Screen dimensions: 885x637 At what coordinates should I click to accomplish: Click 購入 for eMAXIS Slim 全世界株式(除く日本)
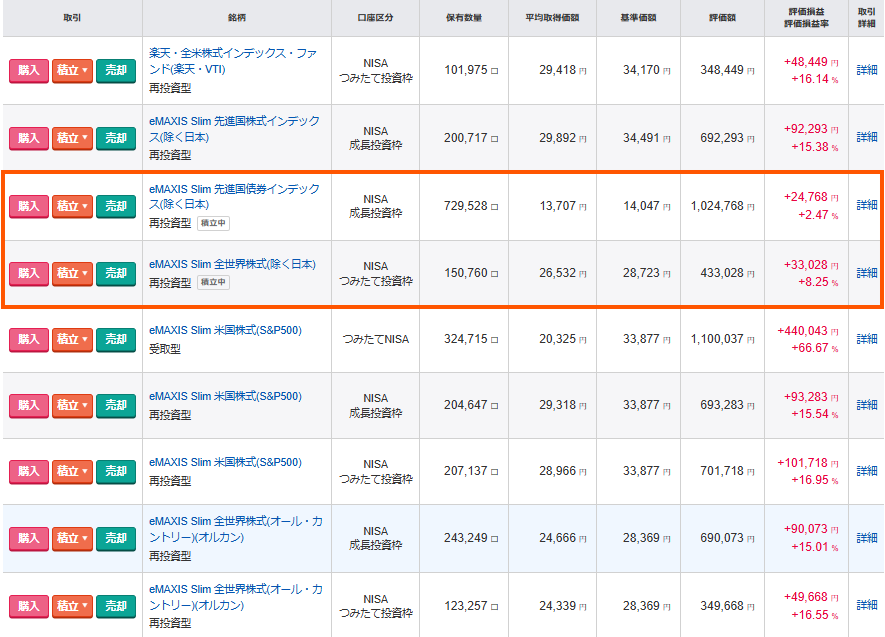[29, 274]
